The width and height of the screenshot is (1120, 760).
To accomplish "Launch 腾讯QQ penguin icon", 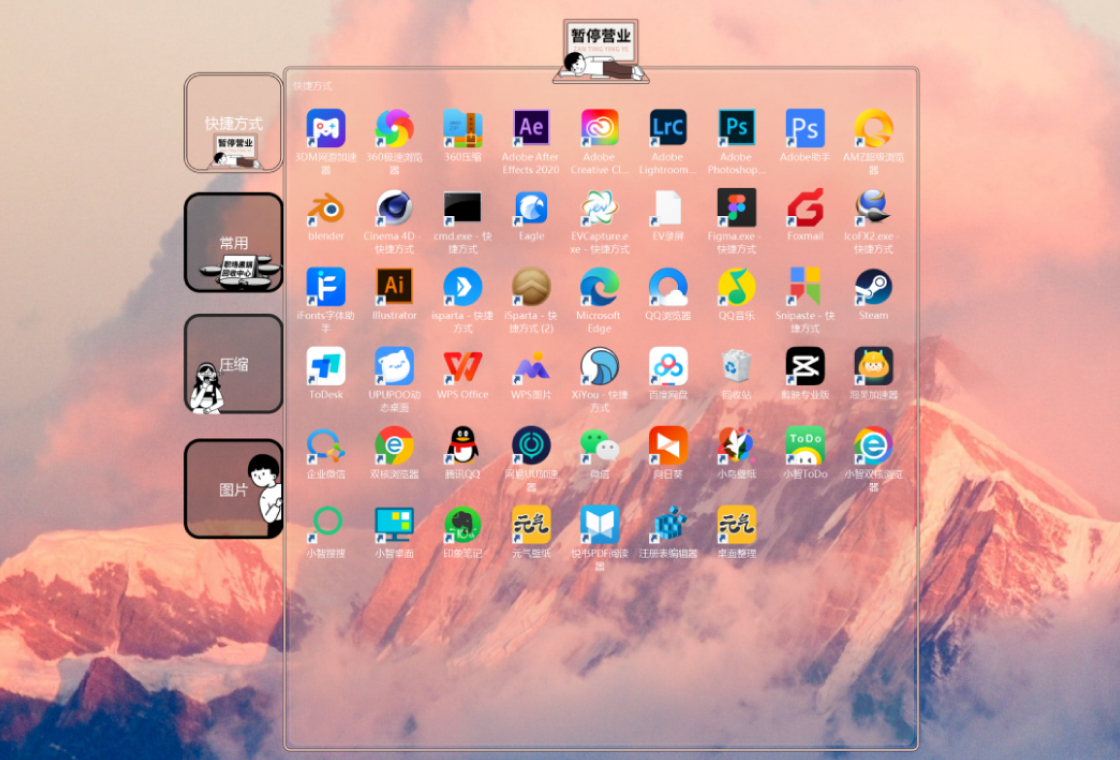I will coord(462,445).
